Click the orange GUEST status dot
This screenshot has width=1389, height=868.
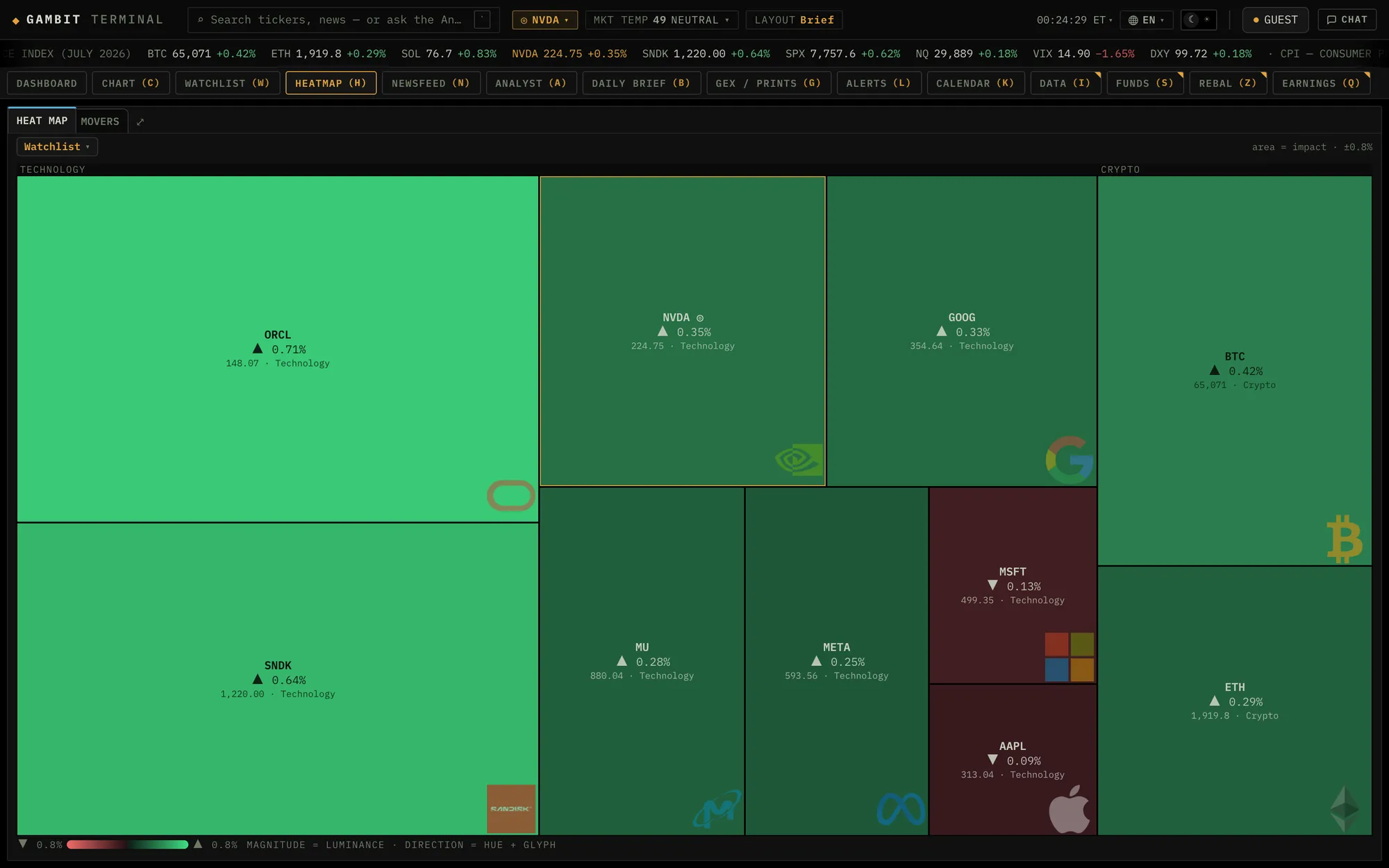click(1256, 20)
